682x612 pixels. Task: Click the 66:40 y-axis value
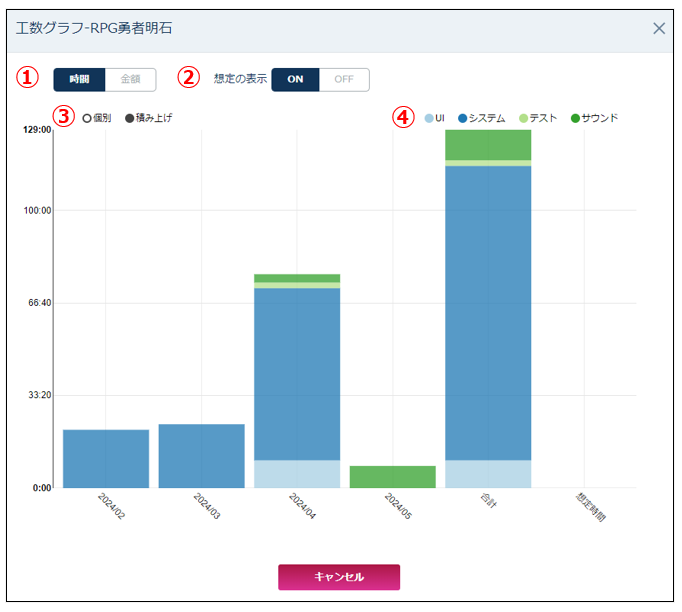pyautogui.click(x=40, y=303)
